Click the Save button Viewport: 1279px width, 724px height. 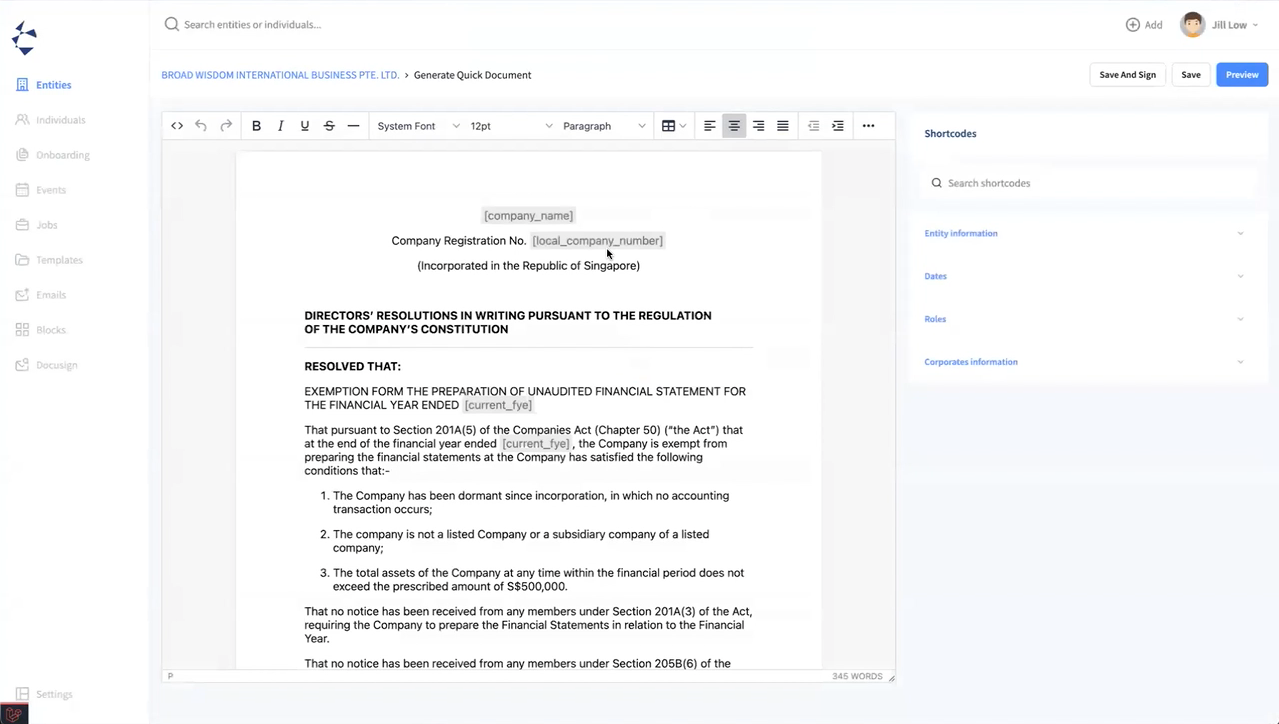(x=1191, y=75)
